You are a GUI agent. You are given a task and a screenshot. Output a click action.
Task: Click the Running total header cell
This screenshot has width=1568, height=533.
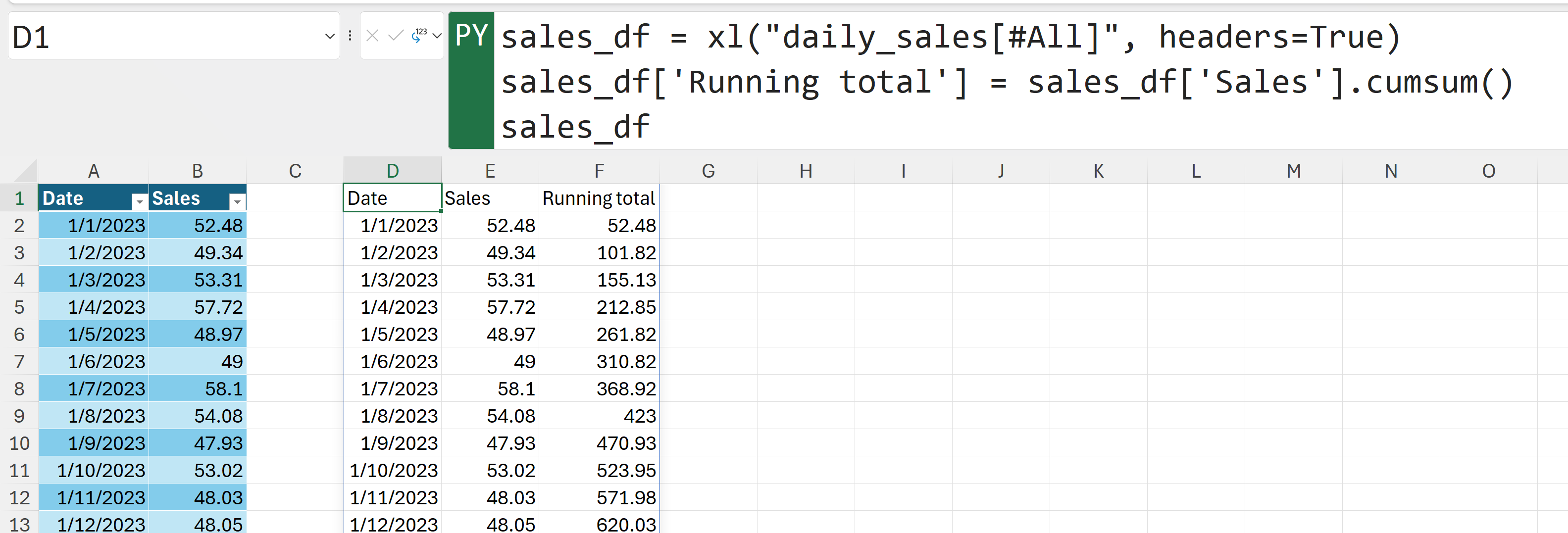(x=599, y=198)
